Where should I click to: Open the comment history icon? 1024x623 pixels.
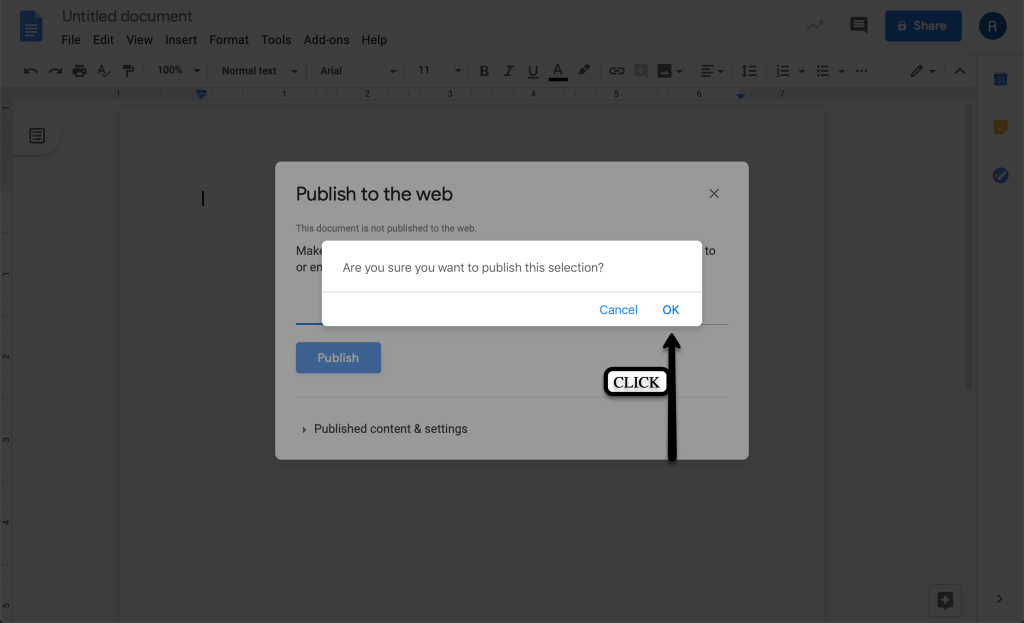pyautogui.click(x=859, y=26)
